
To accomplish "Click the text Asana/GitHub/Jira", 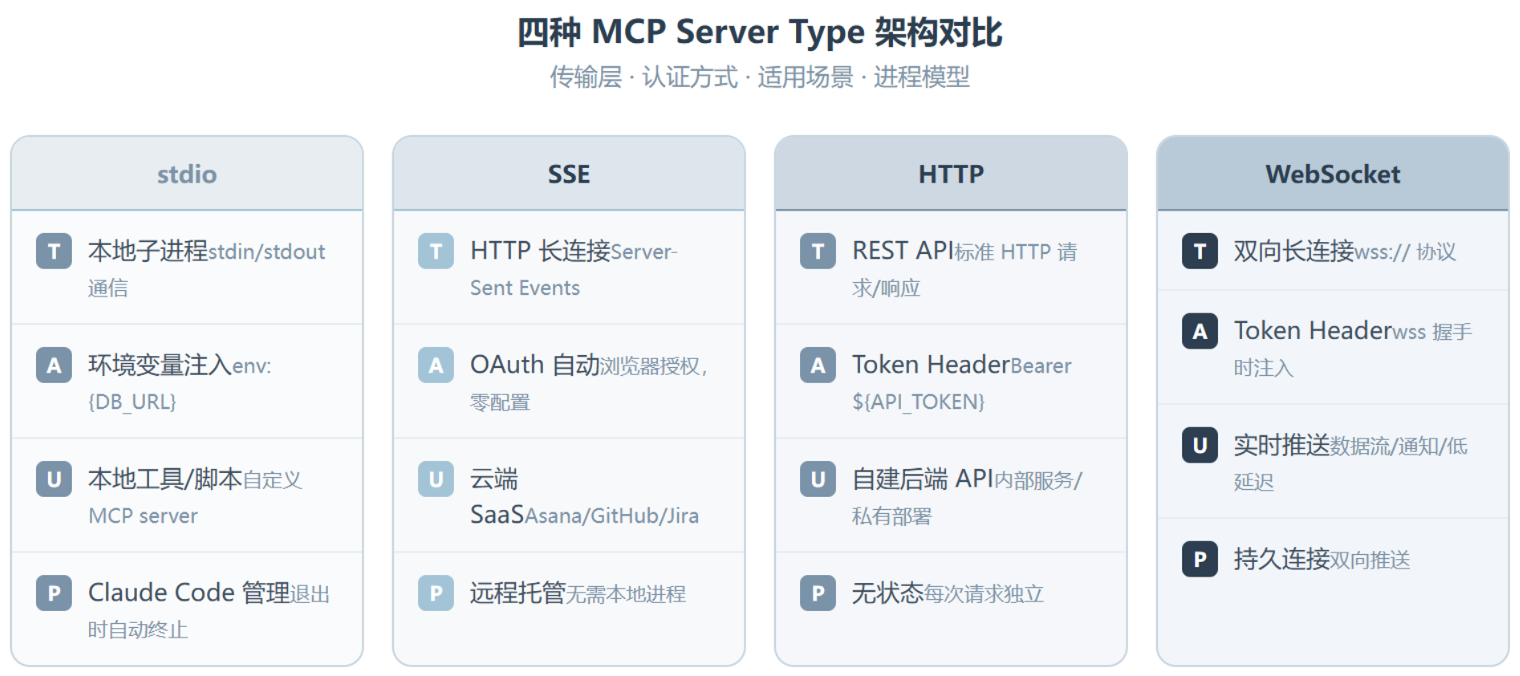I will 612,516.
